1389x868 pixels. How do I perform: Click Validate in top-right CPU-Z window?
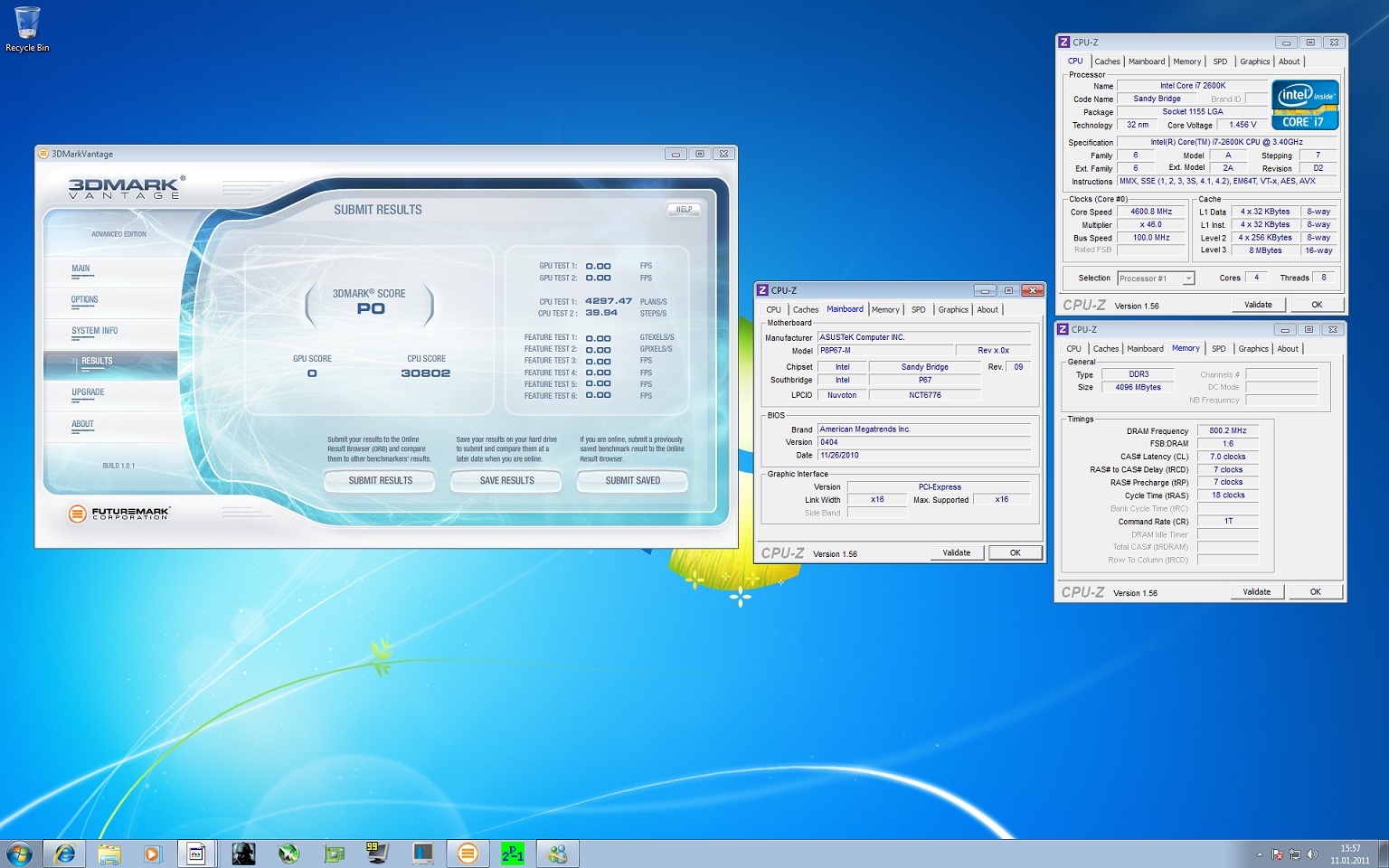(x=1258, y=305)
